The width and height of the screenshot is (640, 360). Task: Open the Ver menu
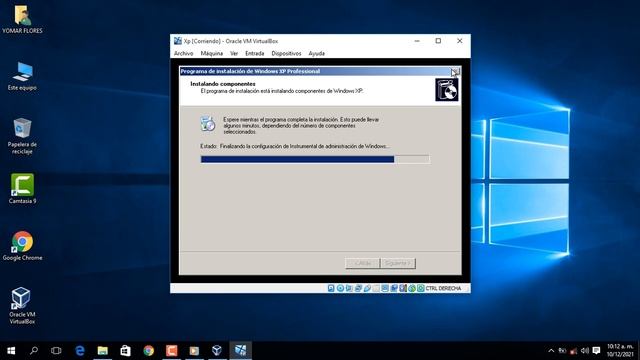[234, 53]
